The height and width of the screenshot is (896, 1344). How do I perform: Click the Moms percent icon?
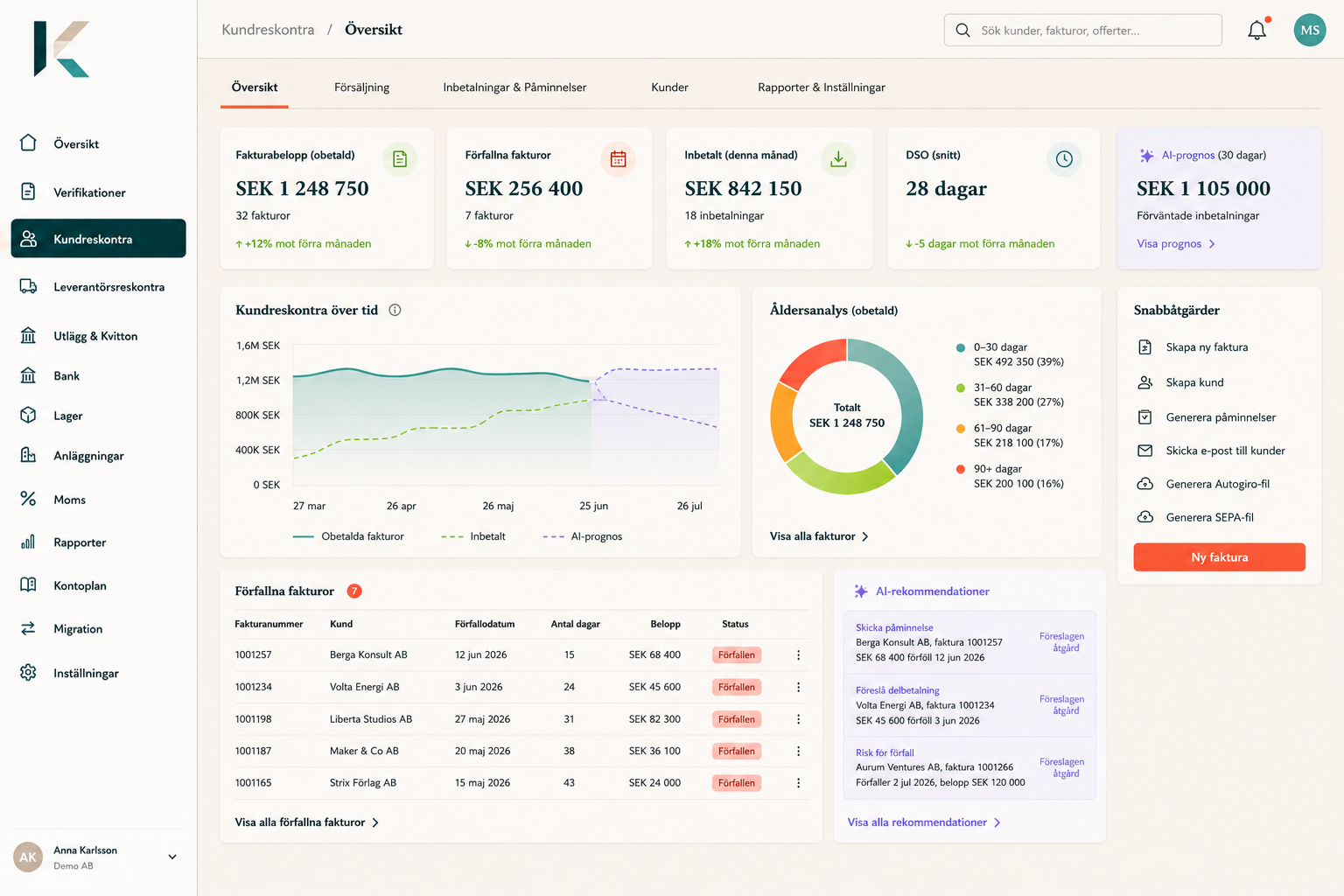click(x=28, y=499)
